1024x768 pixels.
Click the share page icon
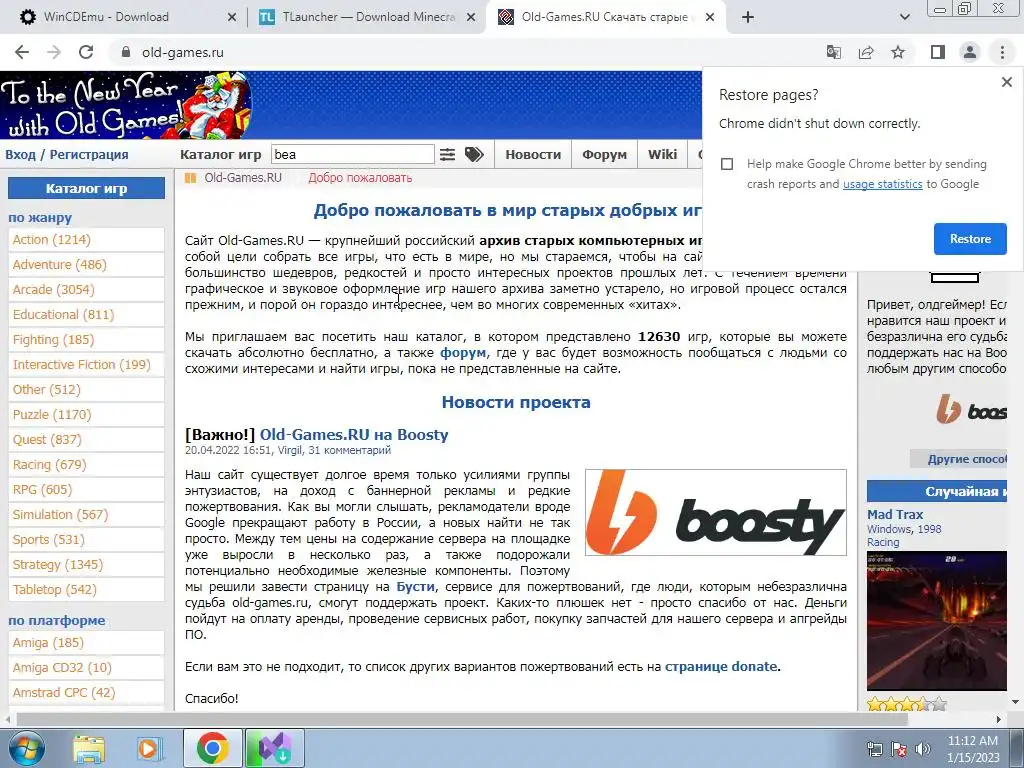pos(866,52)
